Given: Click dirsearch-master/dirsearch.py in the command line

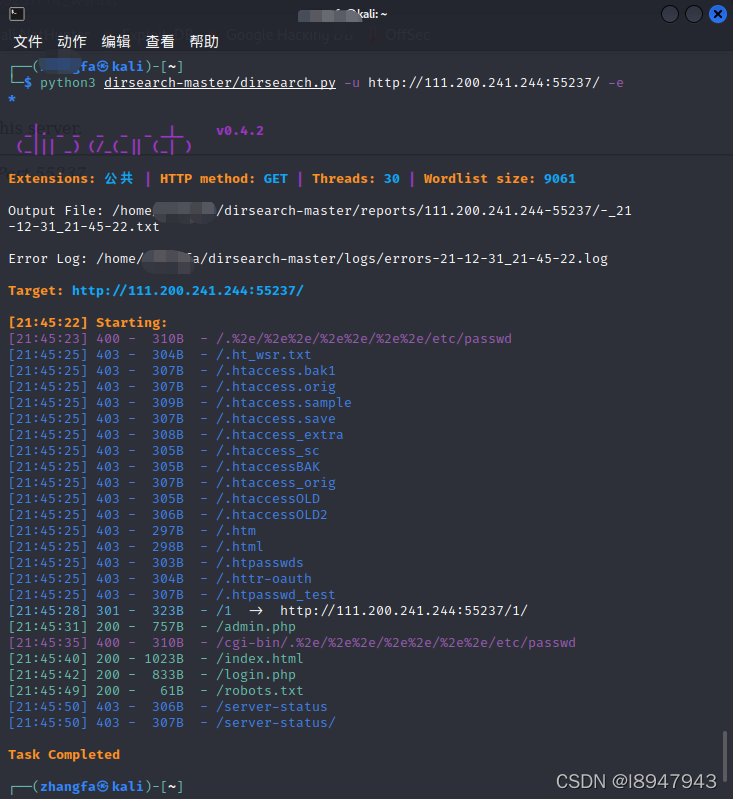Looking at the screenshot, I should click(220, 83).
